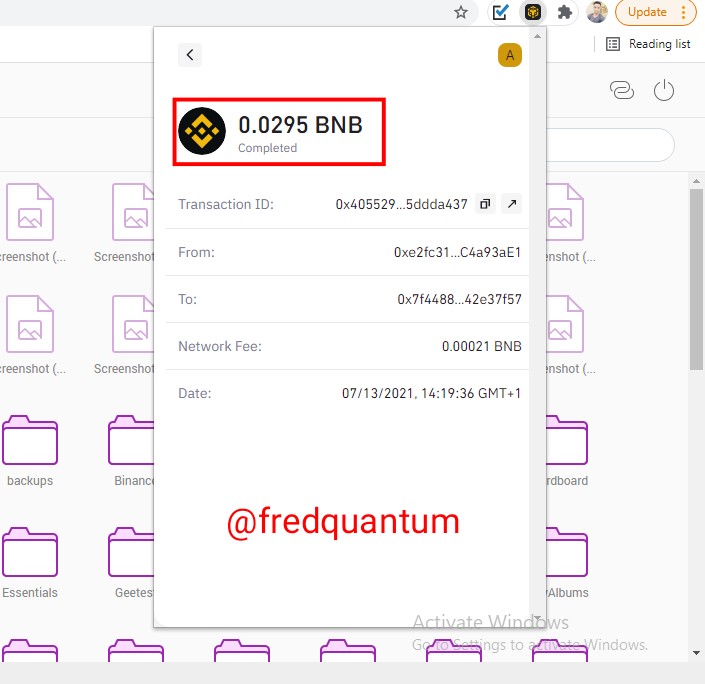The height and width of the screenshot is (684, 705).
Task: Click the wallet popup scroll up arrow
Action: pyautogui.click(x=537, y=36)
